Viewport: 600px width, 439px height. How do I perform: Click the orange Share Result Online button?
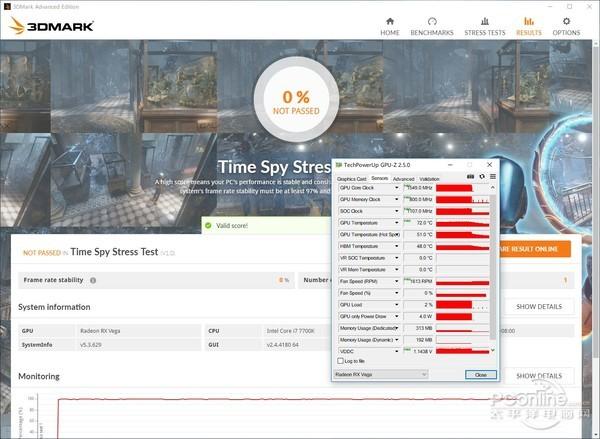coord(535,249)
